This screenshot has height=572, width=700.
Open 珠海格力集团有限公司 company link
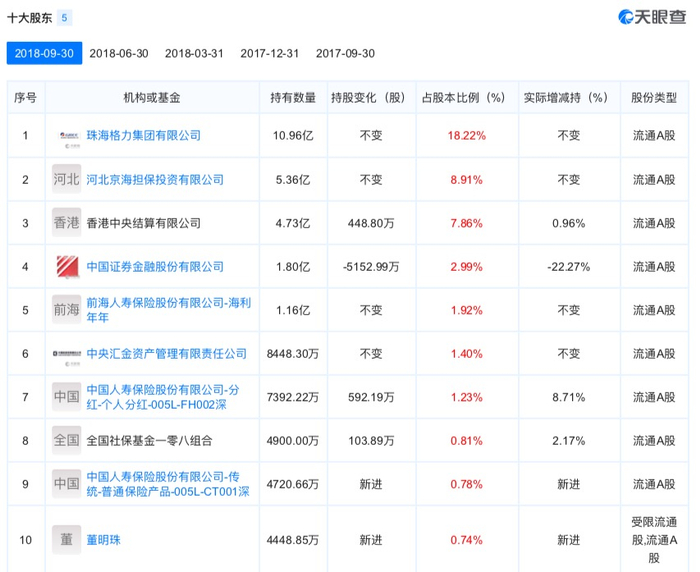coord(144,135)
